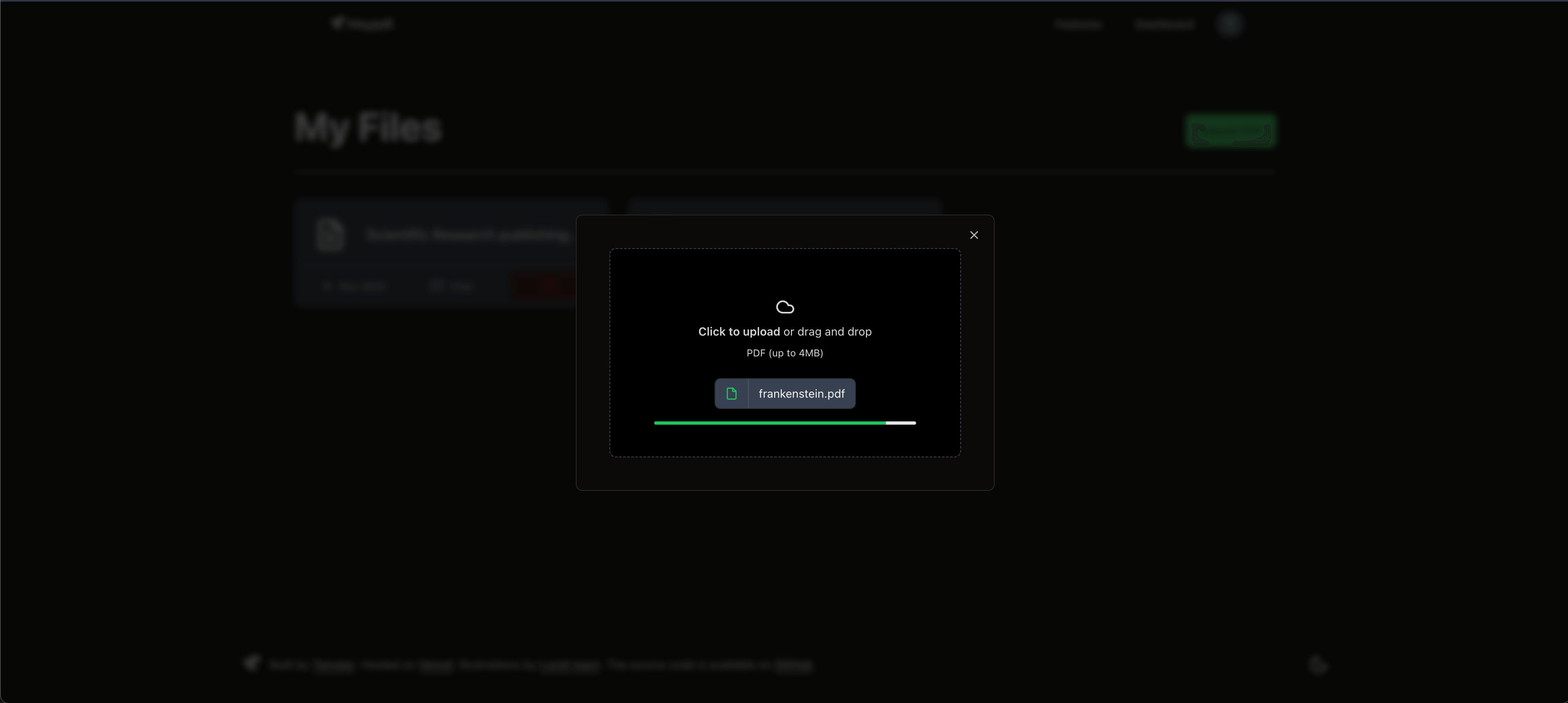1568x703 pixels.
Task: Click the blurred green button near My Files
Action: 1230,131
